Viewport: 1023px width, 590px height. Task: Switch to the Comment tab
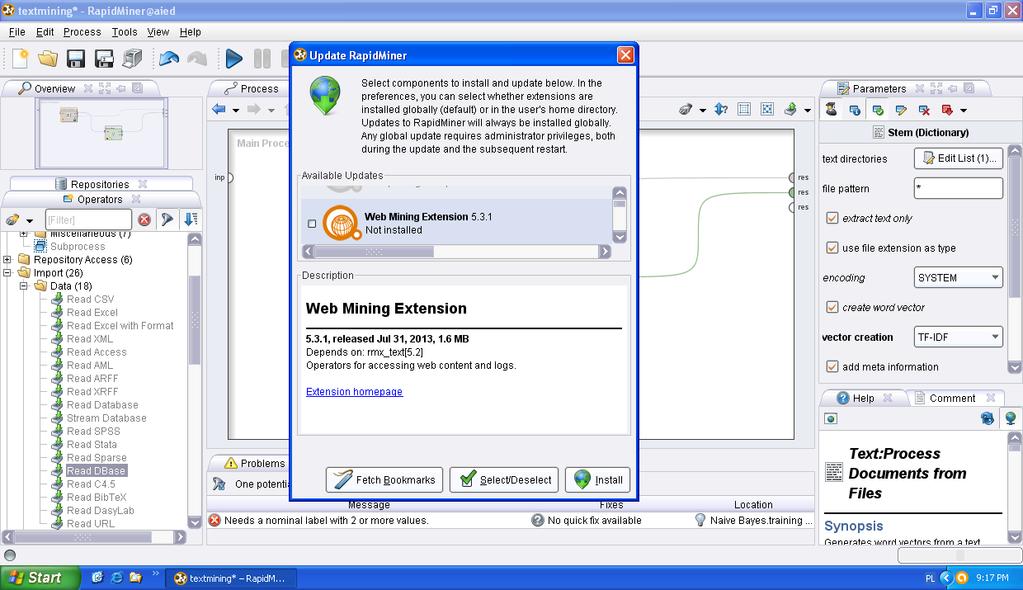point(953,398)
